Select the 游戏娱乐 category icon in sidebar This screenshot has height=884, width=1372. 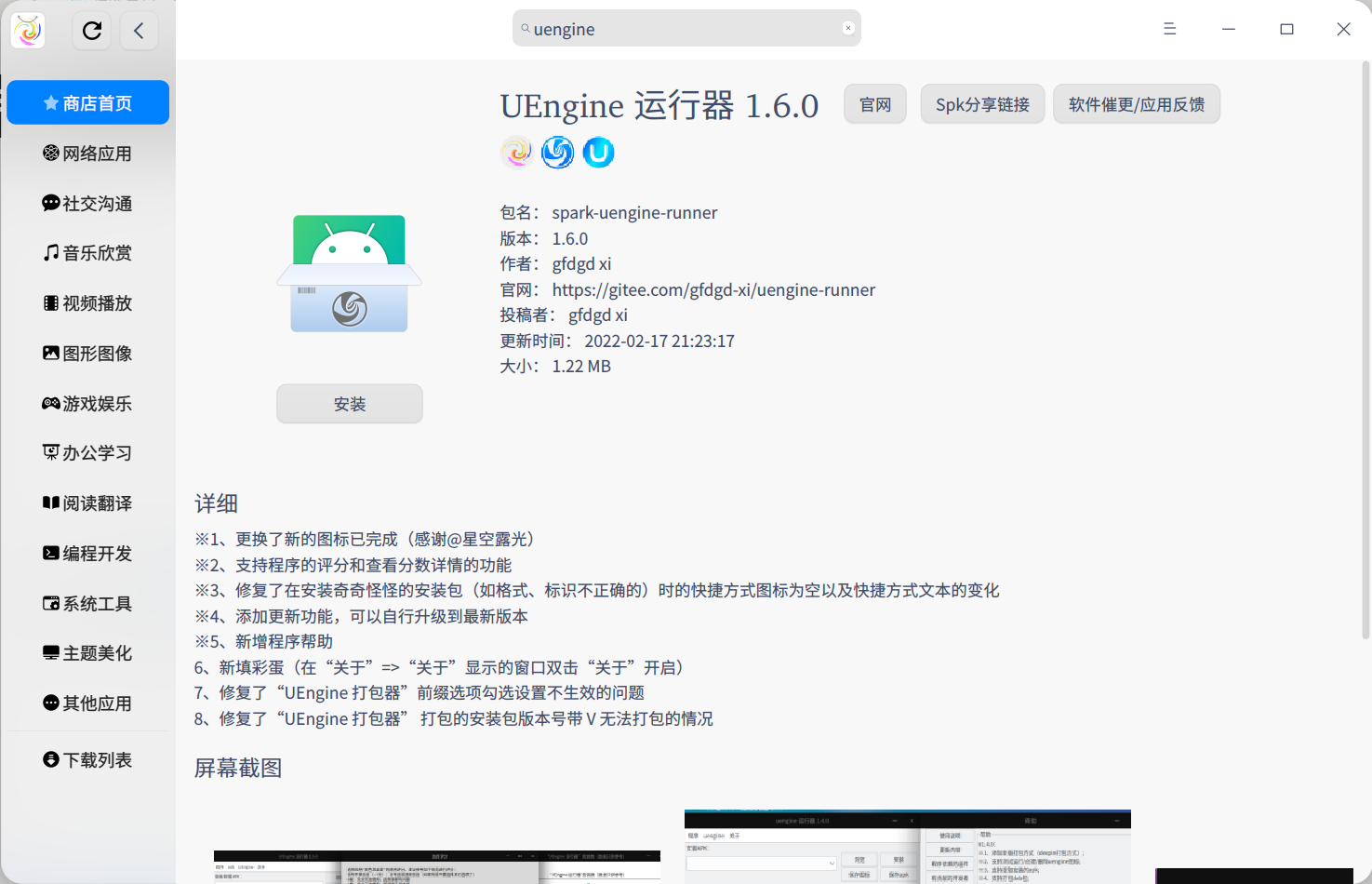[x=51, y=403]
